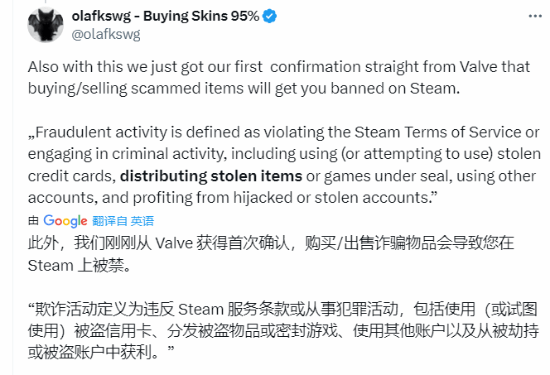550x375 pixels.
Task: Open the tweet's three-dot more options menu
Action: click(535, 16)
